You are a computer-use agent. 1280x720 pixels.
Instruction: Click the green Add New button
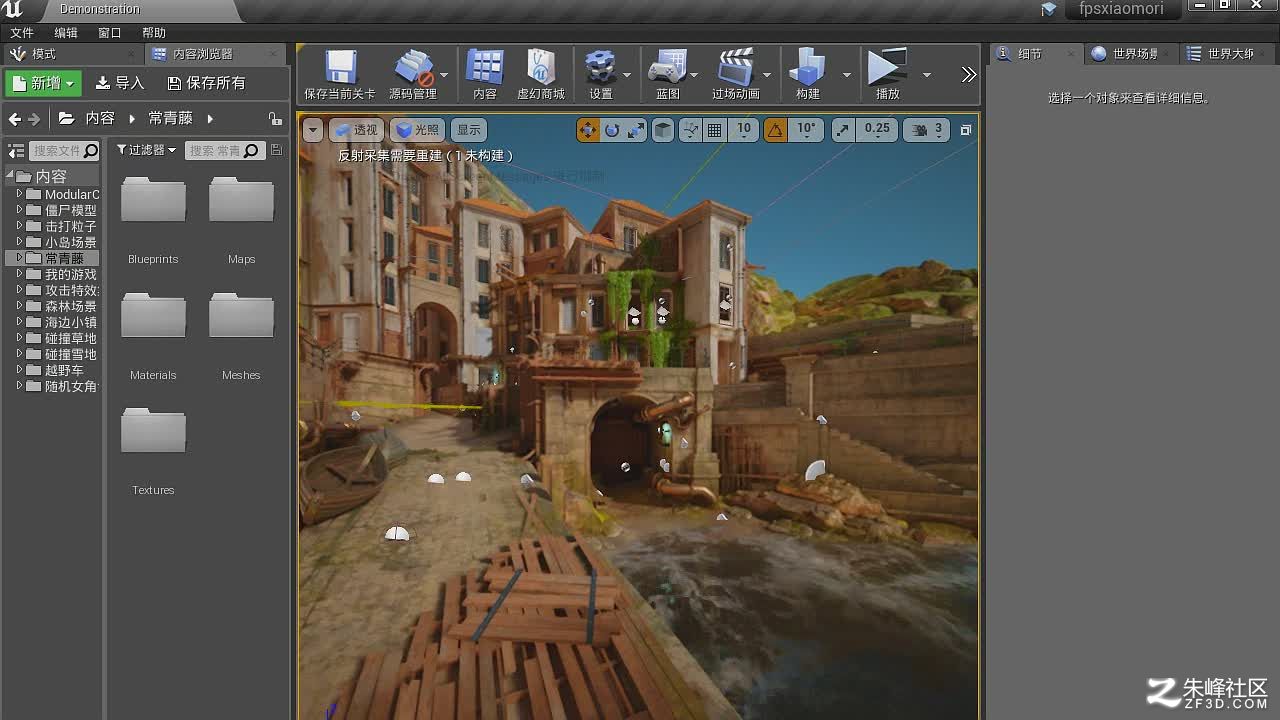click(x=42, y=83)
